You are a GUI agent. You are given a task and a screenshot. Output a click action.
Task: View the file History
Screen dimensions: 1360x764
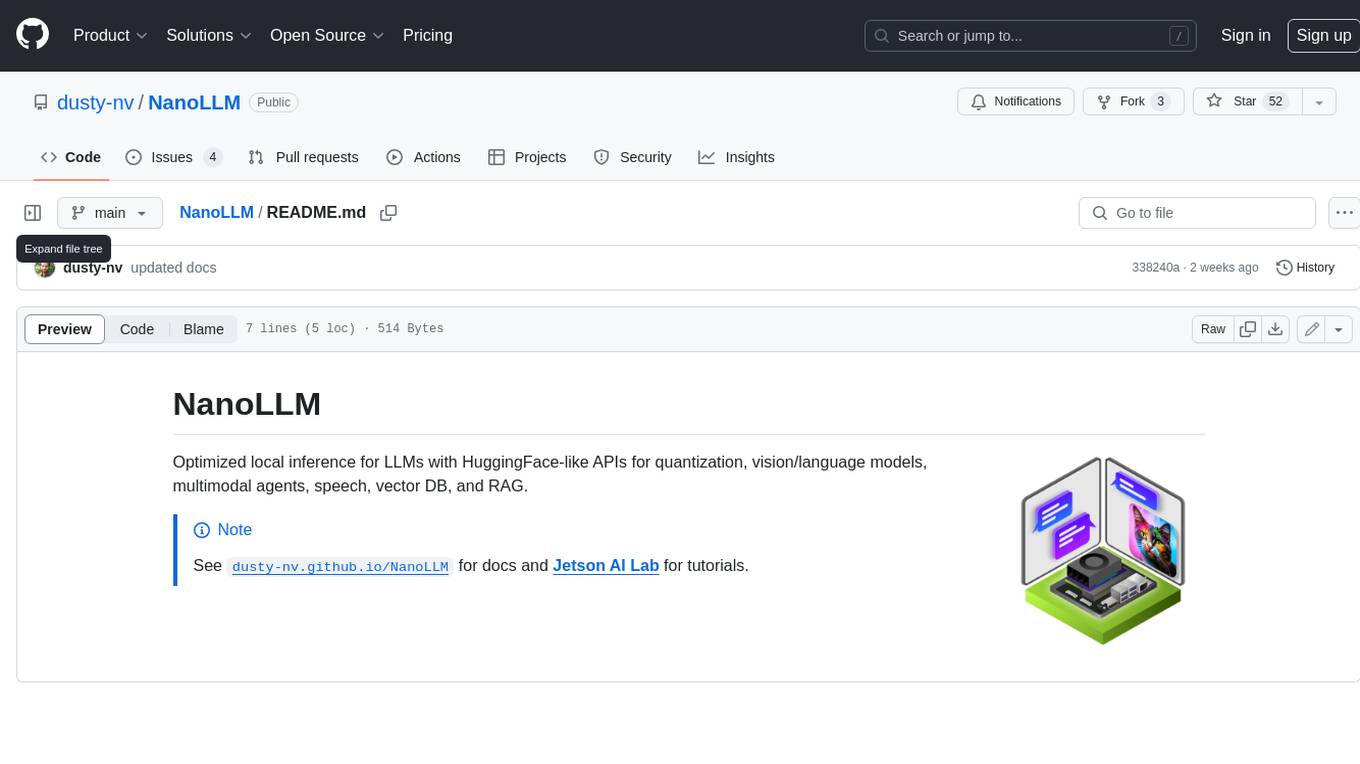click(x=1306, y=268)
